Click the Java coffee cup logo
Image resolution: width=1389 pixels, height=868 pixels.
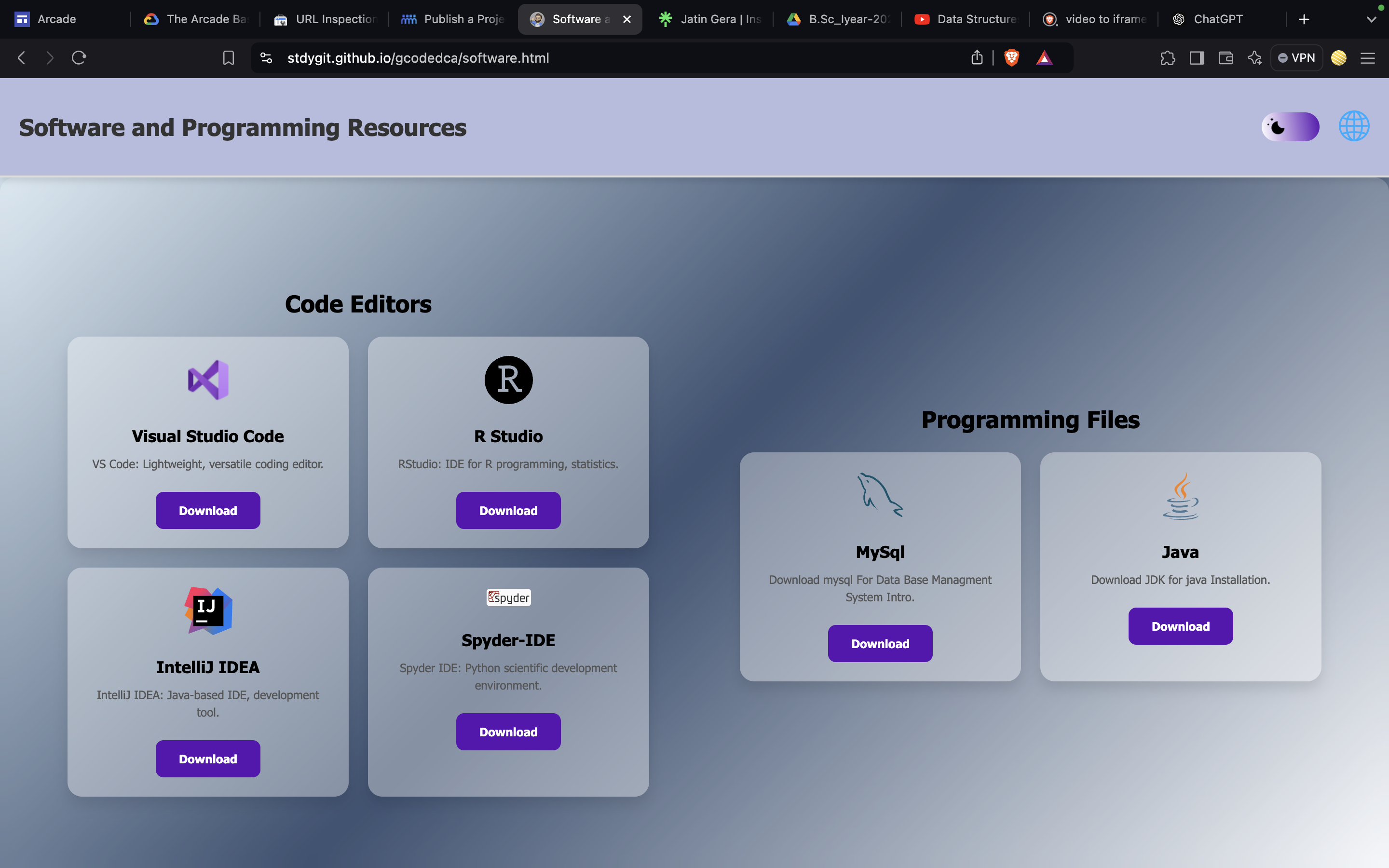1181,495
